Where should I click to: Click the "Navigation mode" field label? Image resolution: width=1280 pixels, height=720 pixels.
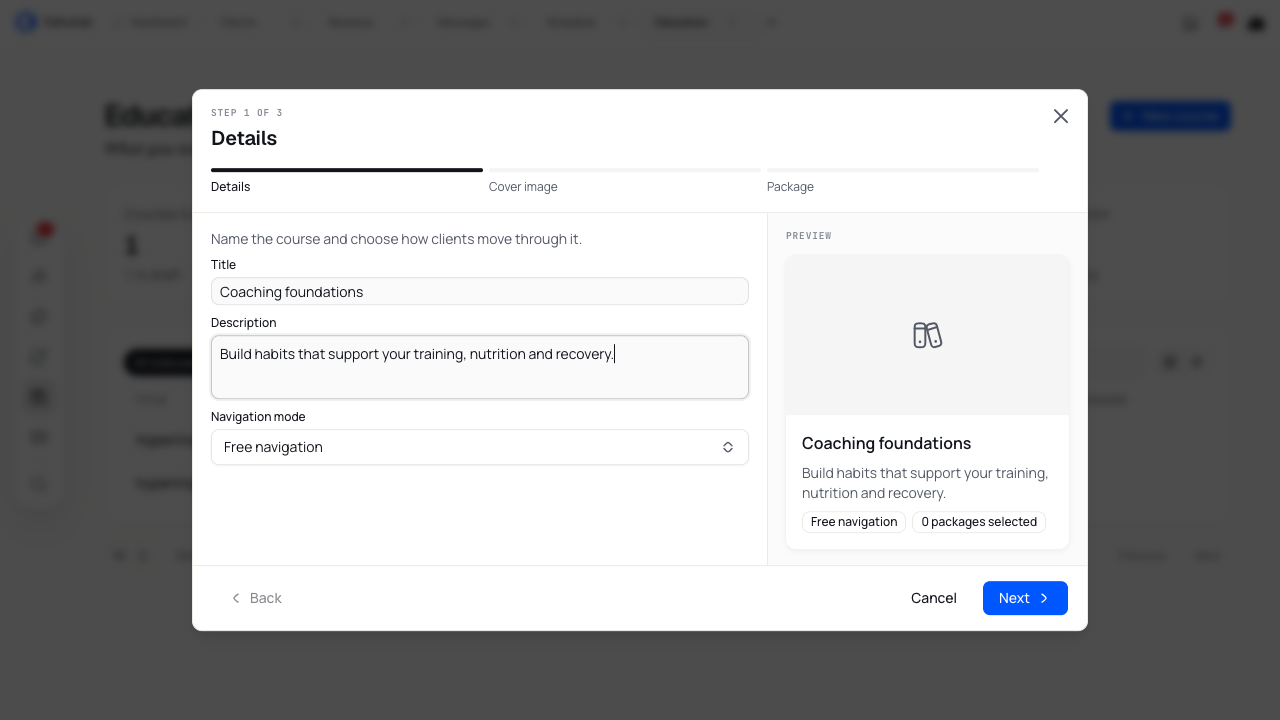(x=258, y=416)
